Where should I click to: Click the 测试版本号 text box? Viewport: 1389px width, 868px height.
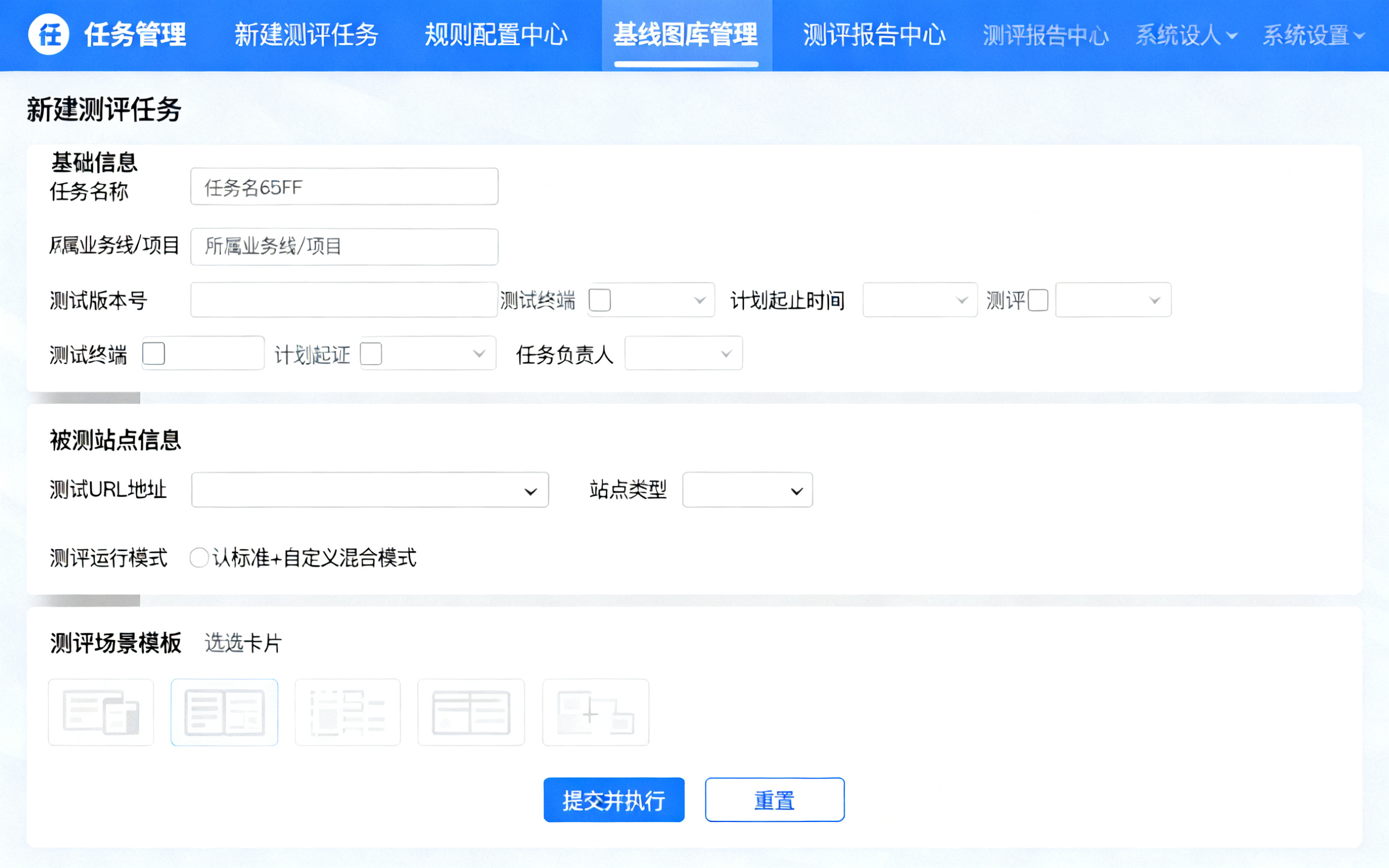tap(344, 300)
